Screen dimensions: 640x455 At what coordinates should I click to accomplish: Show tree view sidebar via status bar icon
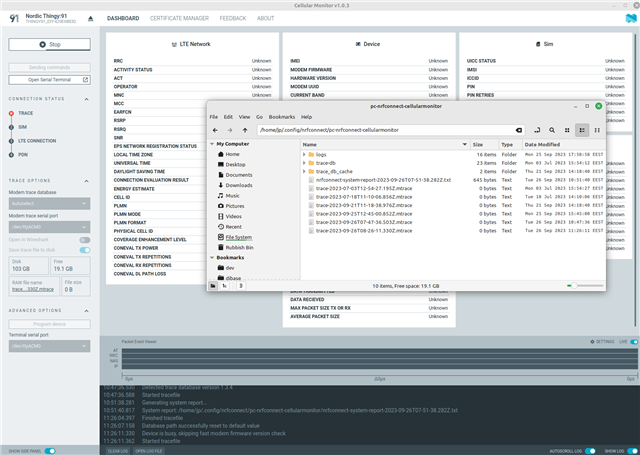point(224,286)
